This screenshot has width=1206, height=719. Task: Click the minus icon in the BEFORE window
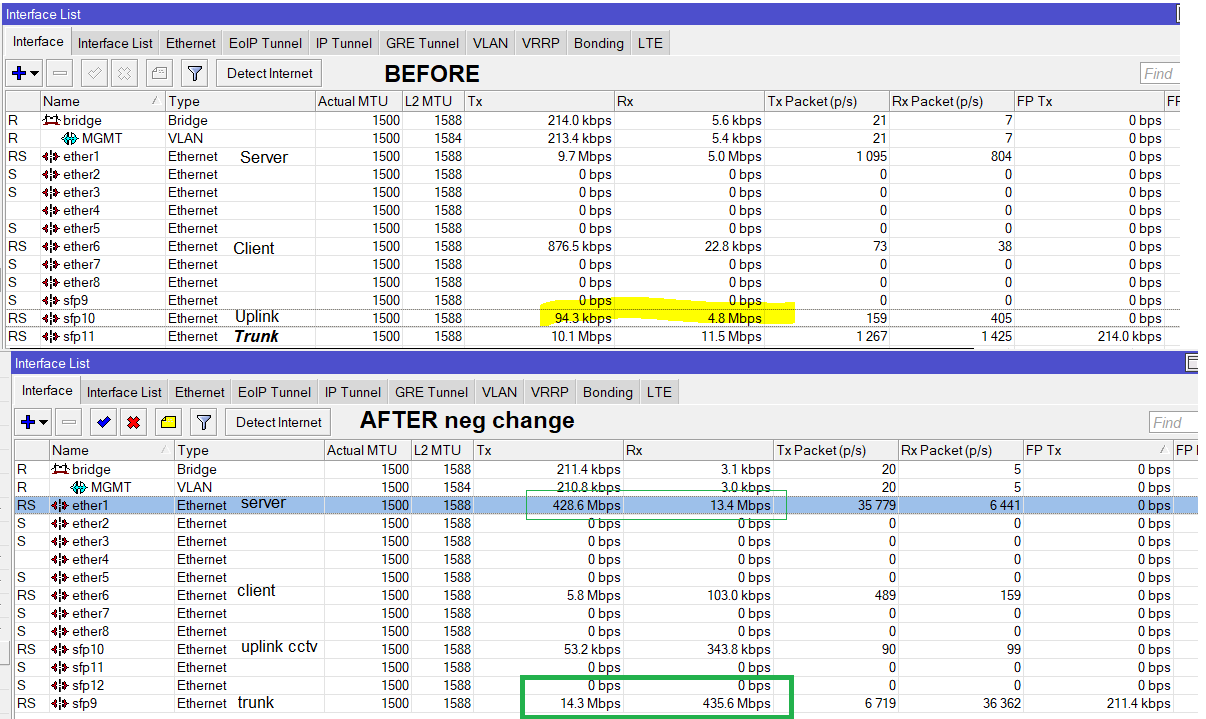click(x=59, y=72)
